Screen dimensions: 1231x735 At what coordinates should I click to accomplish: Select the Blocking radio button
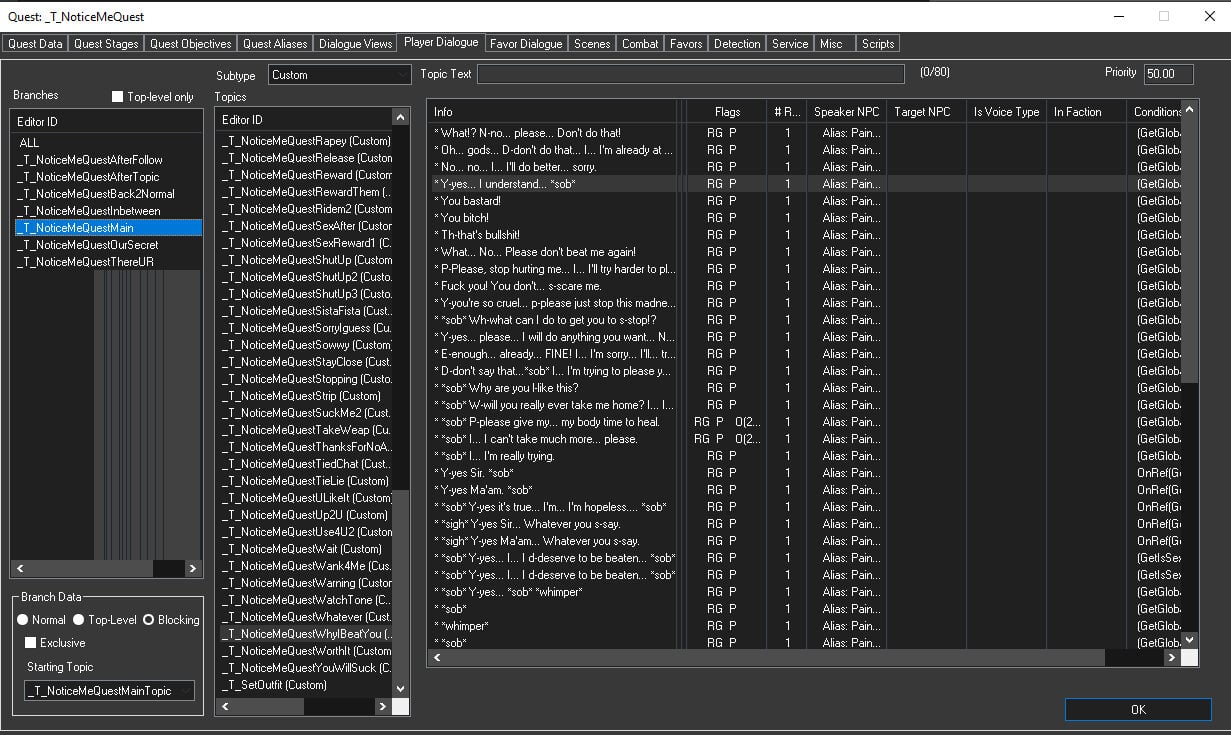(x=148, y=620)
